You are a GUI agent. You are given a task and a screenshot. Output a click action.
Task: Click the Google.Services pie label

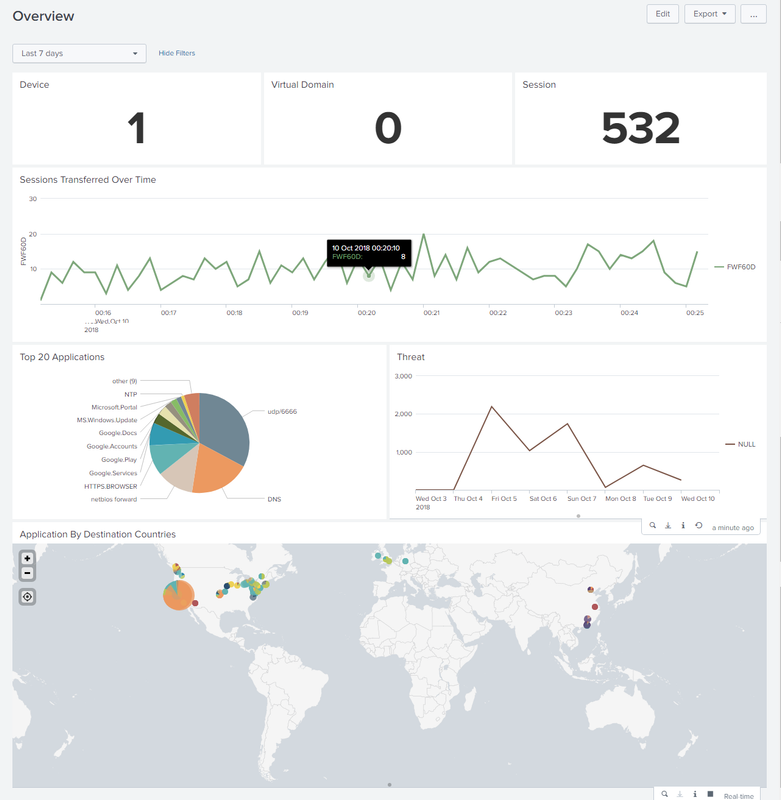pyautogui.click(x=113, y=473)
